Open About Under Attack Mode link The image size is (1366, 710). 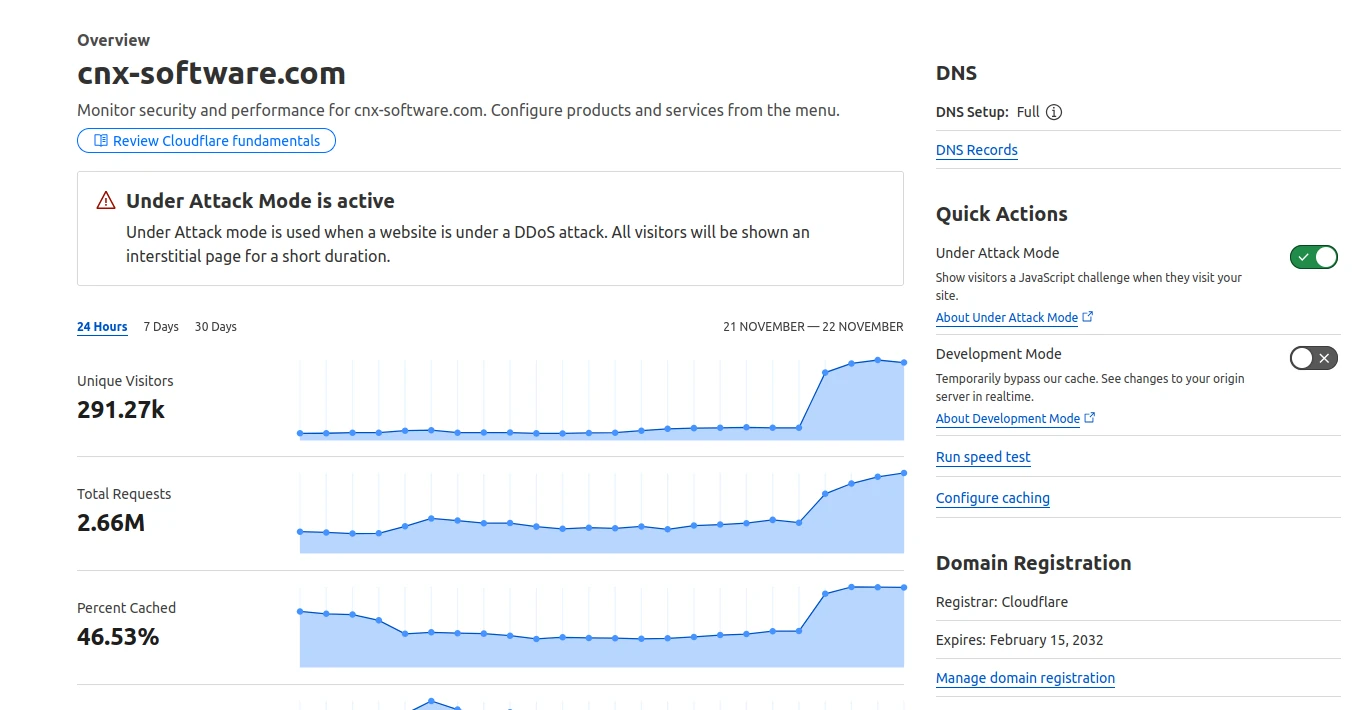[1007, 317]
